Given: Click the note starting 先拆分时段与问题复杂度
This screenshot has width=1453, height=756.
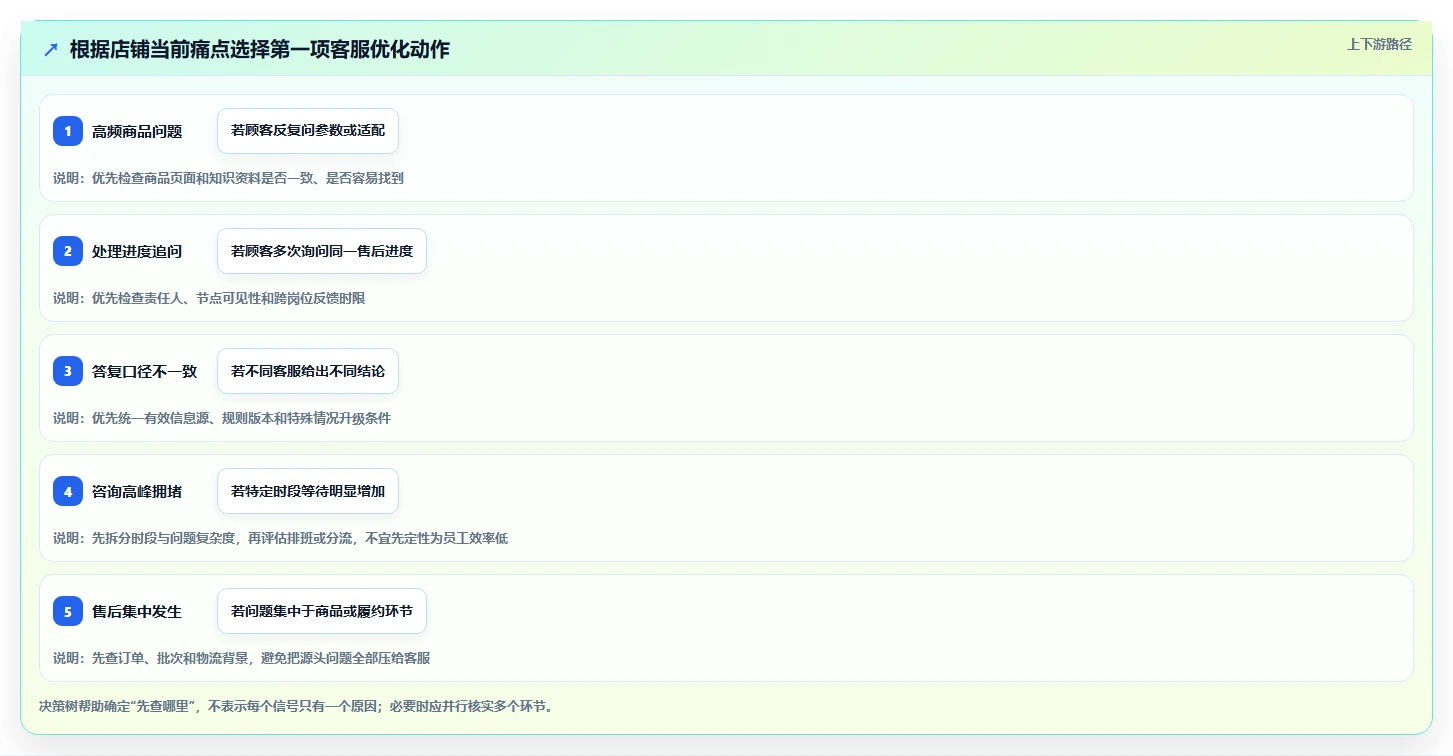Looking at the screenshot, I should coord(280,538).
